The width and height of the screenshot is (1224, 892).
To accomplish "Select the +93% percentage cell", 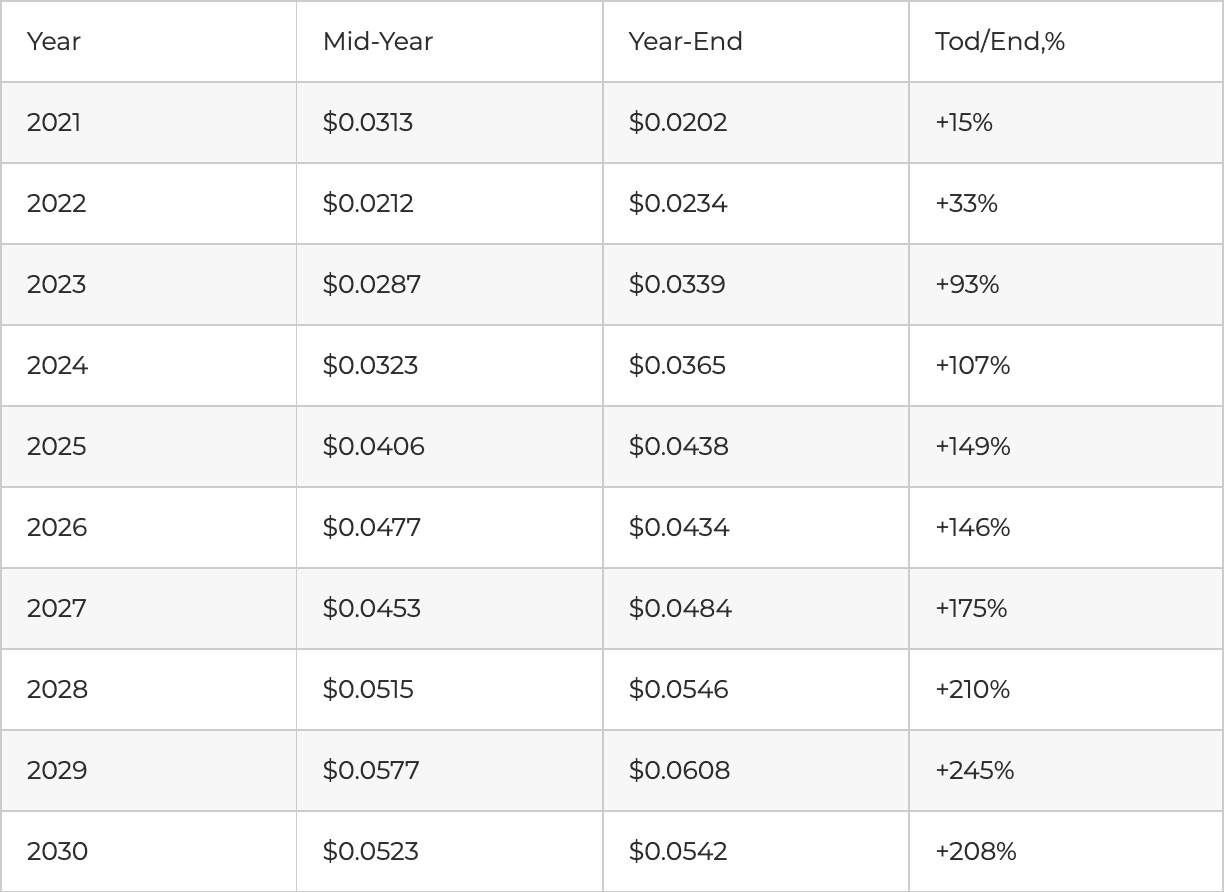I will coord(967,285).
